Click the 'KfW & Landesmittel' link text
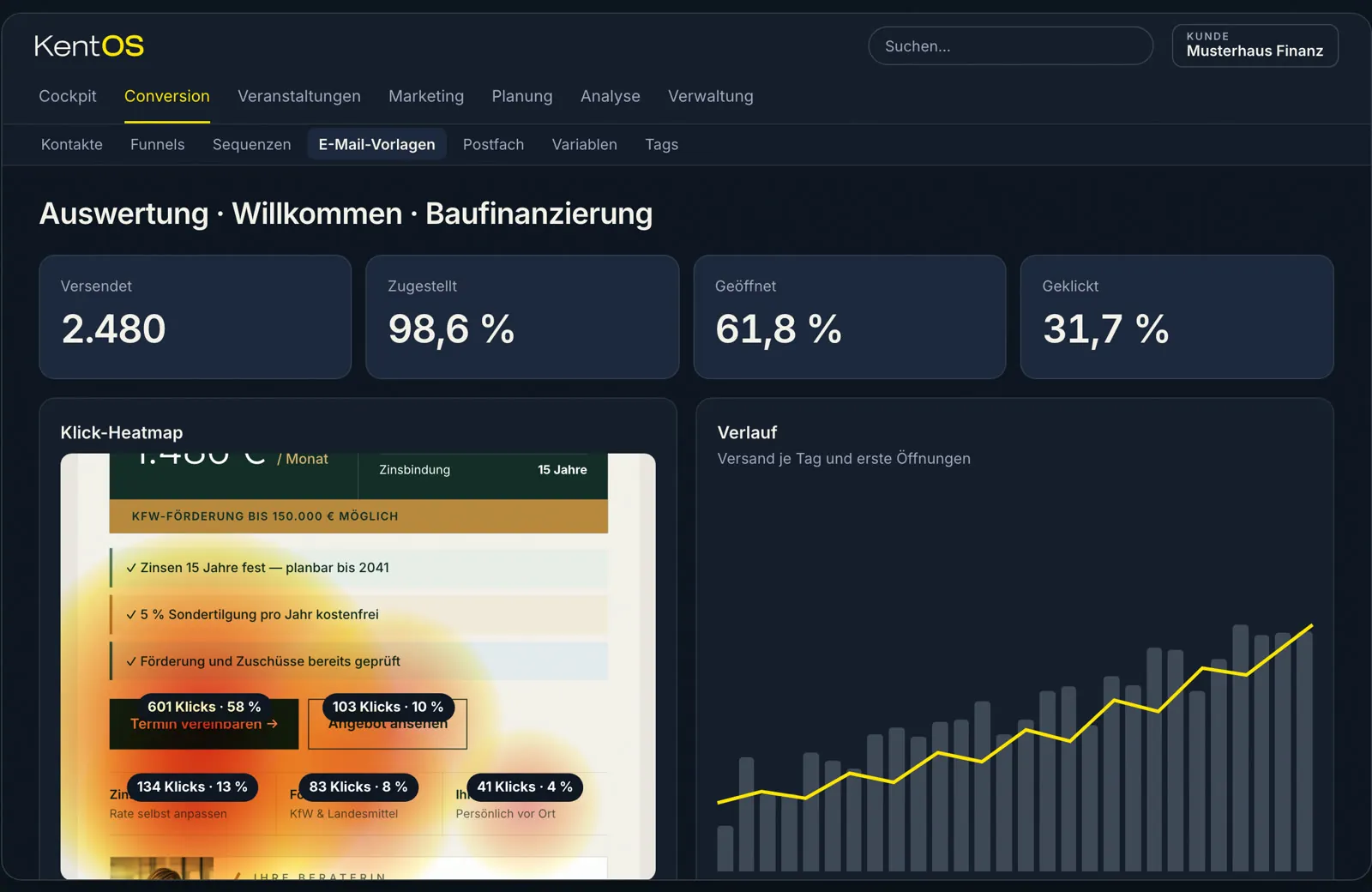This screenshot has height=892, width=1372. (x=344, y=814)
